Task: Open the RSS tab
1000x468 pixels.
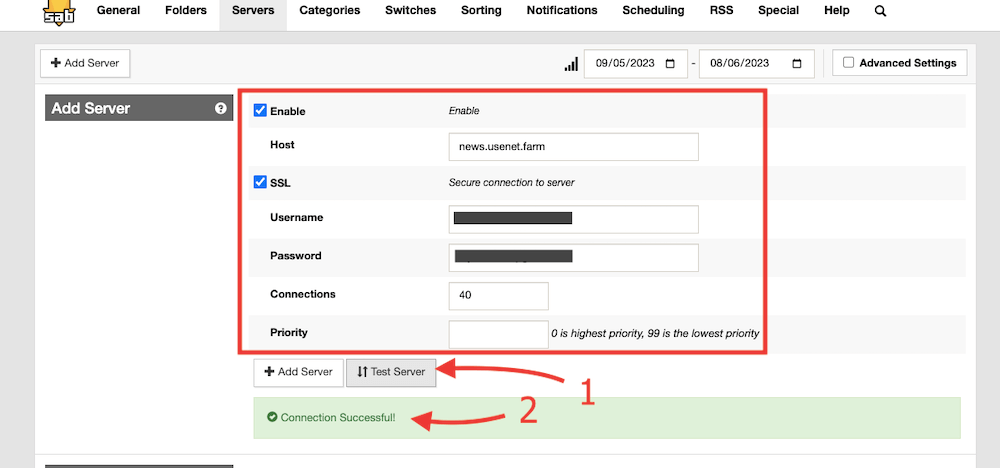Action: (721, 11)
